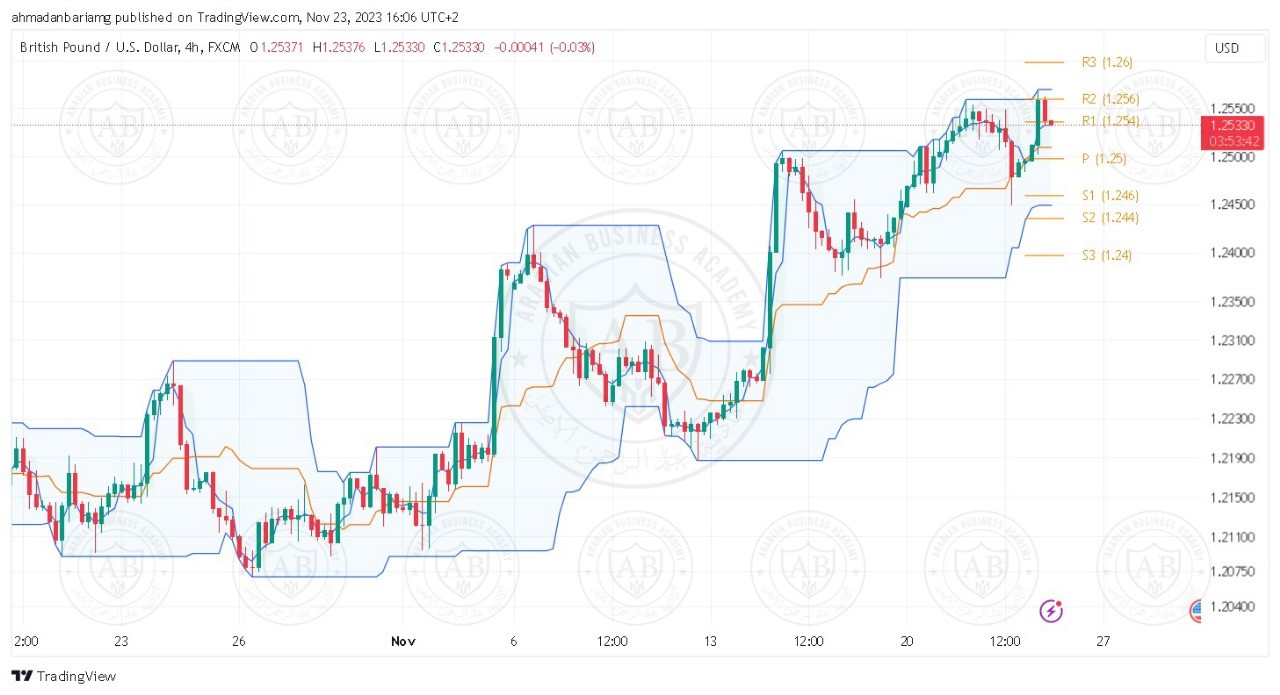Select the S1 (1.246) support label

click(x=1110, y=195)
